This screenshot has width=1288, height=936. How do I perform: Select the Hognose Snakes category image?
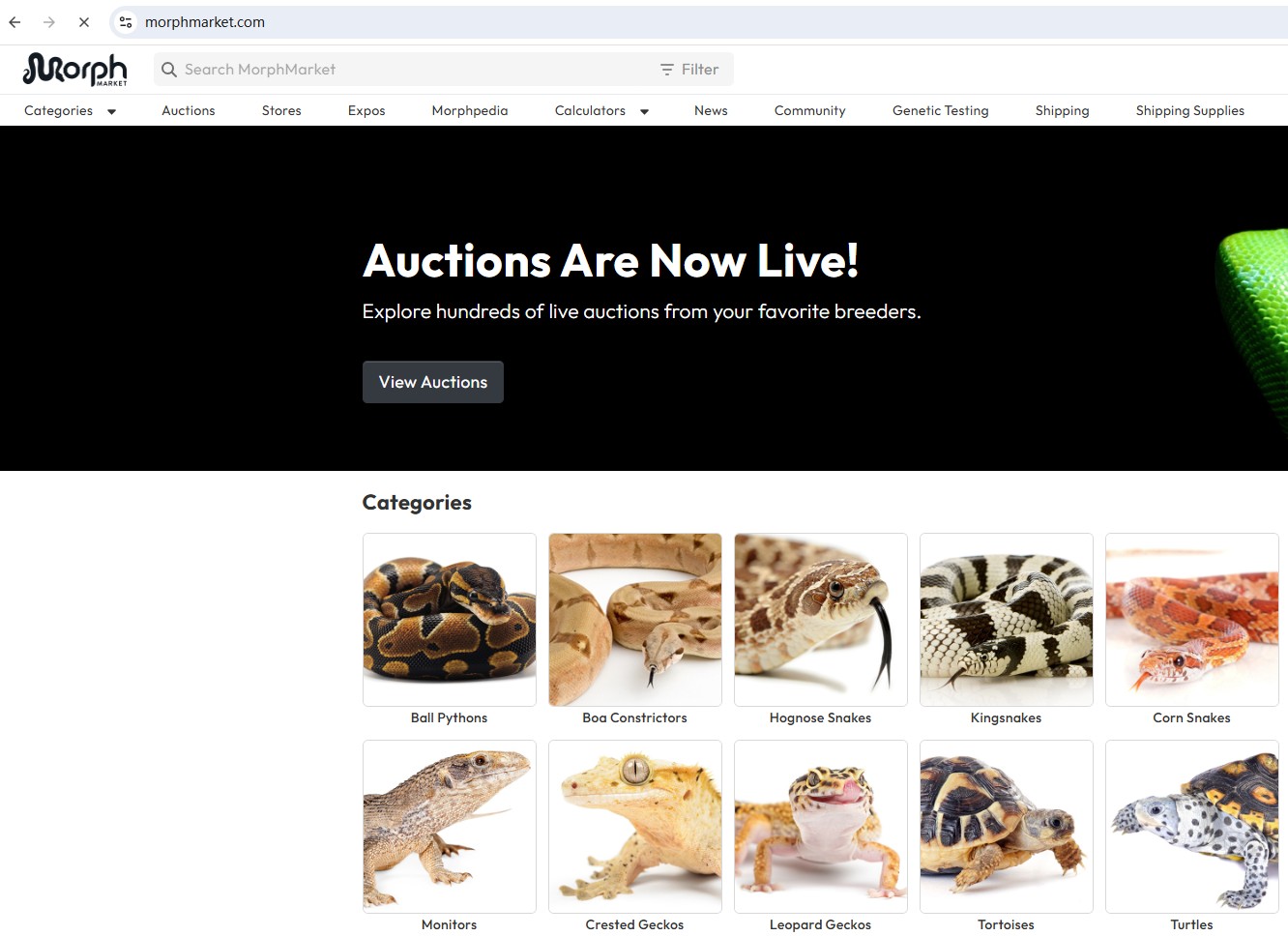pyautogui.click(x=821, y=620)
